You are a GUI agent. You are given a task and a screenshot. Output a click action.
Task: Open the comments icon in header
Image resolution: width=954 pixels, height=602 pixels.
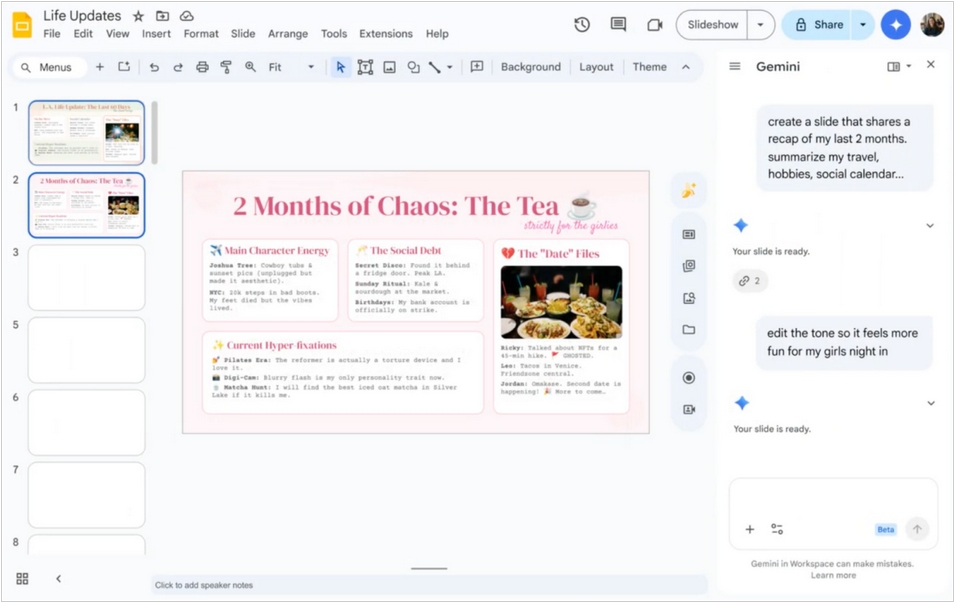(618, 25)
